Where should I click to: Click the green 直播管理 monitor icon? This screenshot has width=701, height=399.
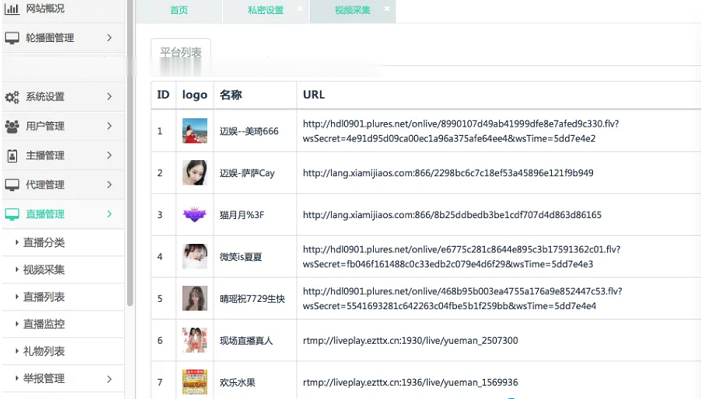12,214
